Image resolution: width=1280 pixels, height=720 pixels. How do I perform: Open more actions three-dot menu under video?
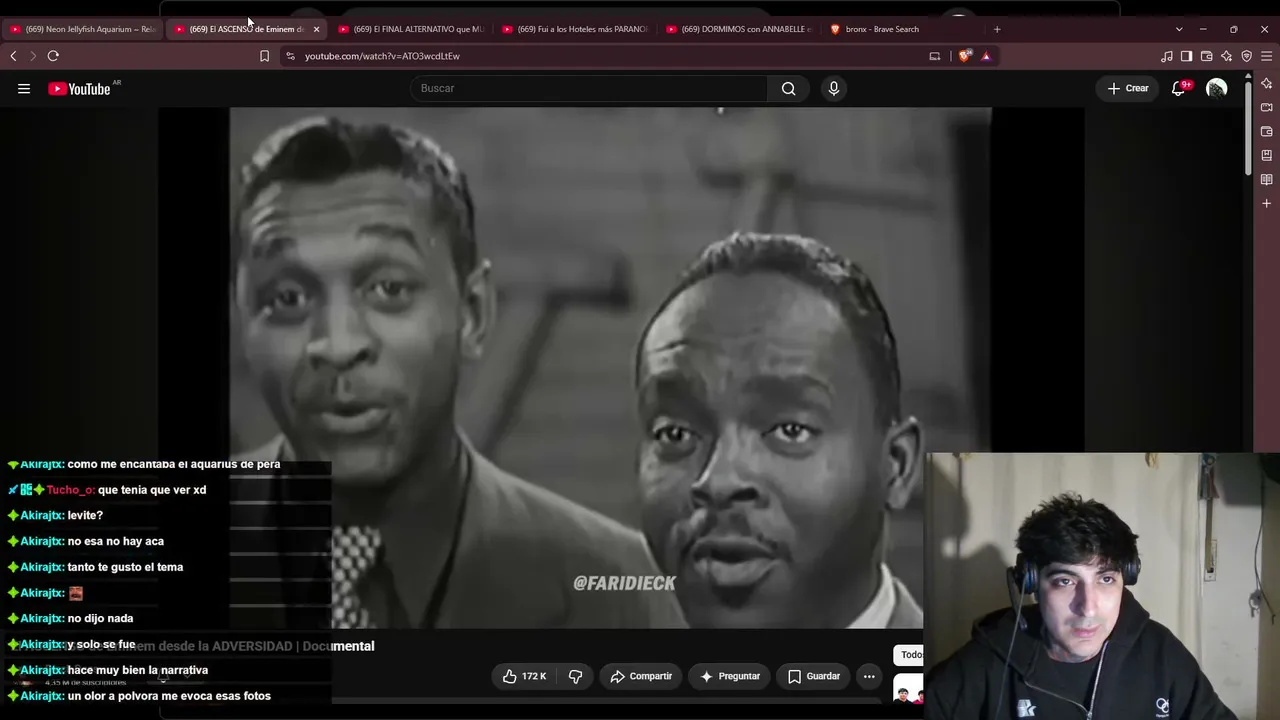[x=869, y=677]
